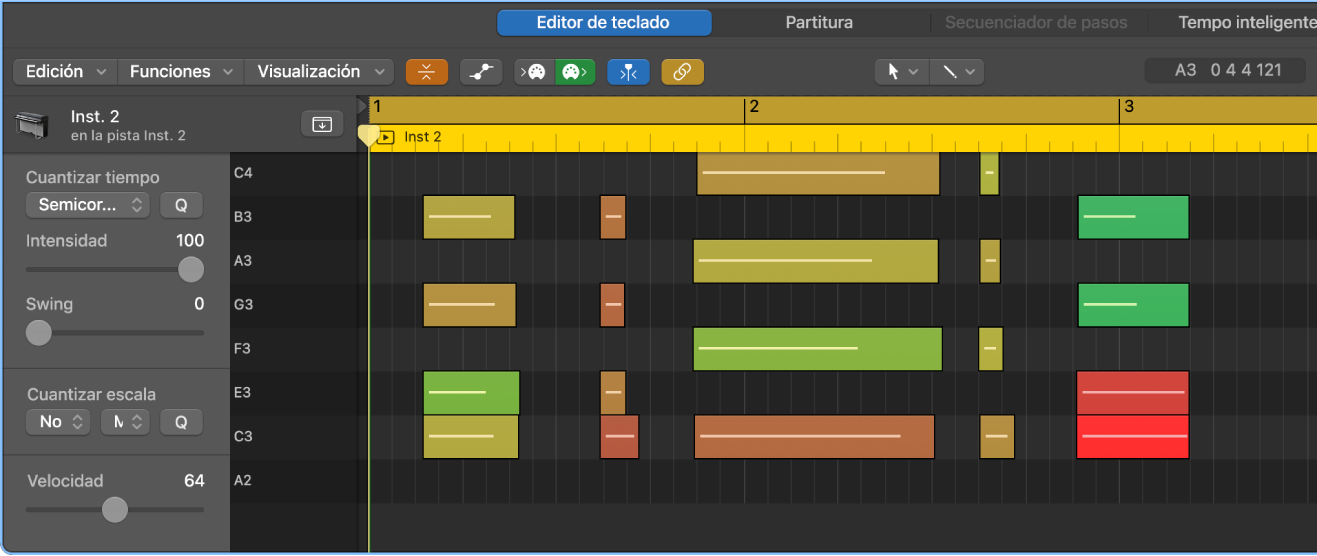Click the Q button under Cuantizar escala
Screen dimensions: 1317x556
click(181, 422)
